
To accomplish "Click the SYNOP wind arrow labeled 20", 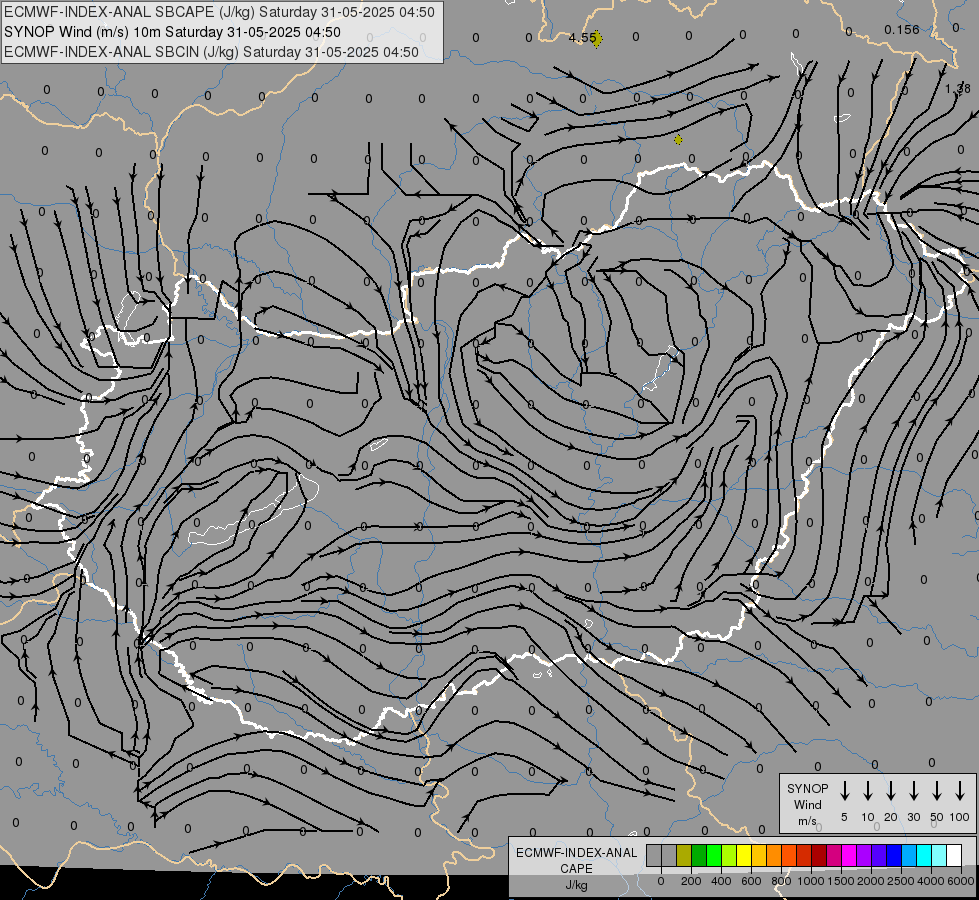I will (x=891, y=791).
